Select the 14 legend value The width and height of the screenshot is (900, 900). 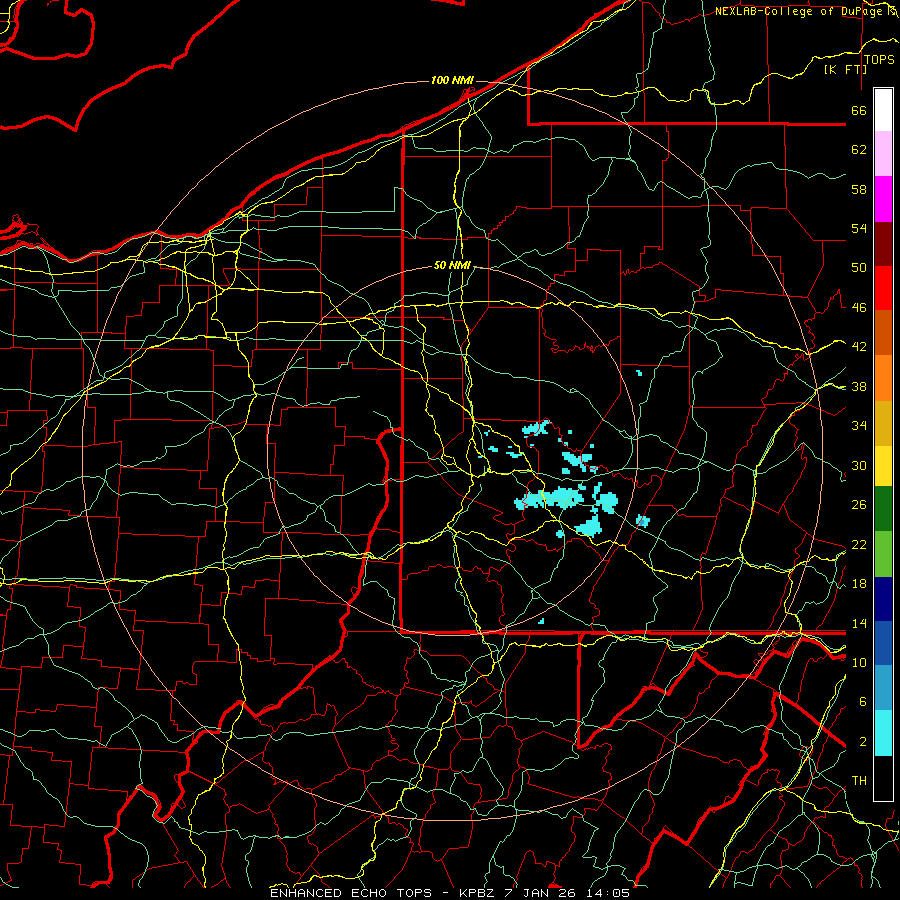click(x=859, y=623)
